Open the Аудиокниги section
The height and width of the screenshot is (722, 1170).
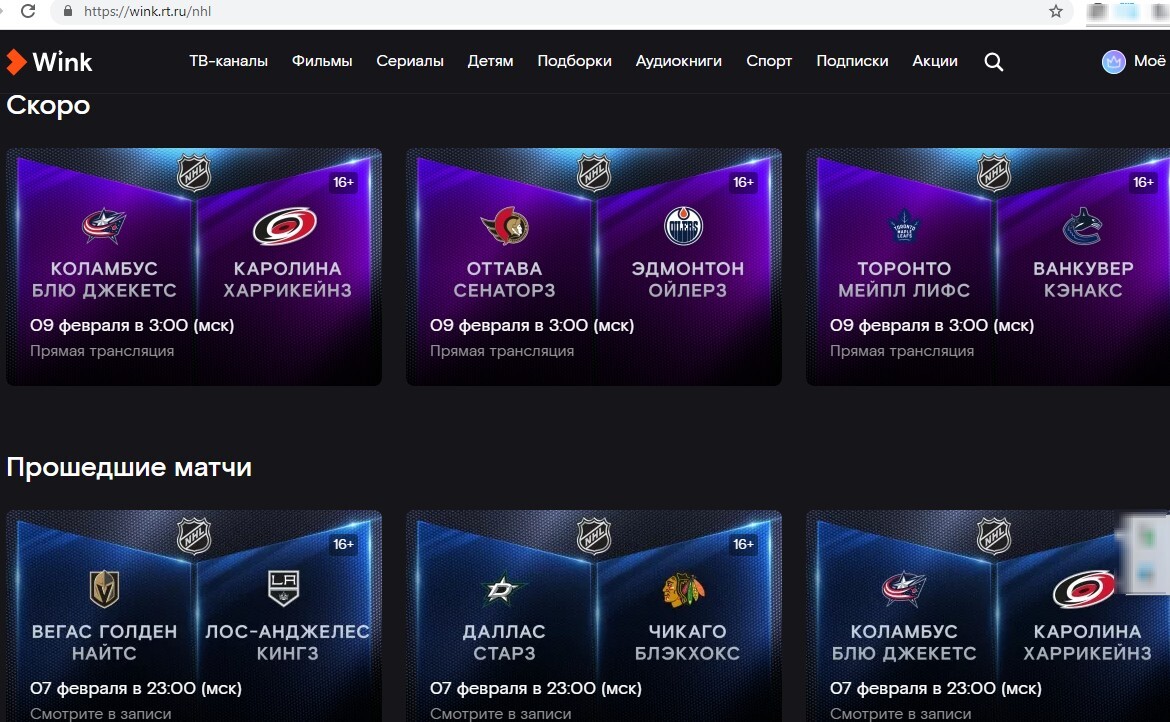click(678, 61)
